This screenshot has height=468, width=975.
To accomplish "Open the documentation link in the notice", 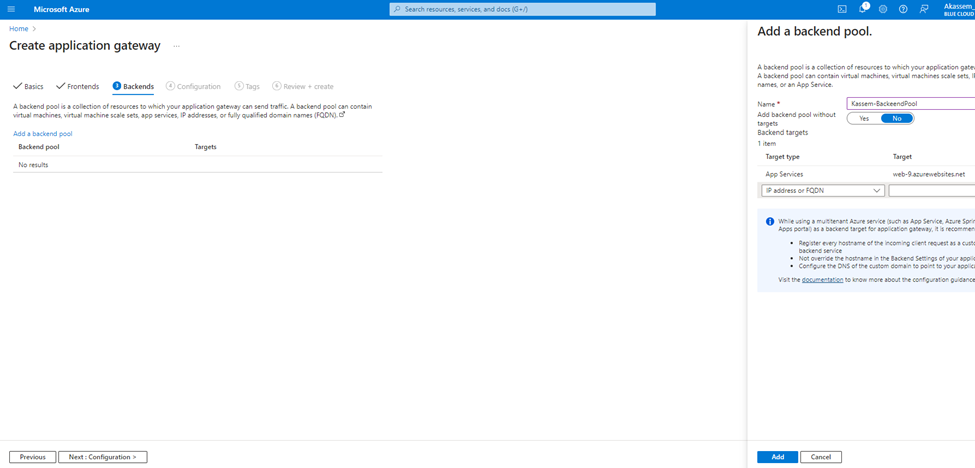I will 822,280.
